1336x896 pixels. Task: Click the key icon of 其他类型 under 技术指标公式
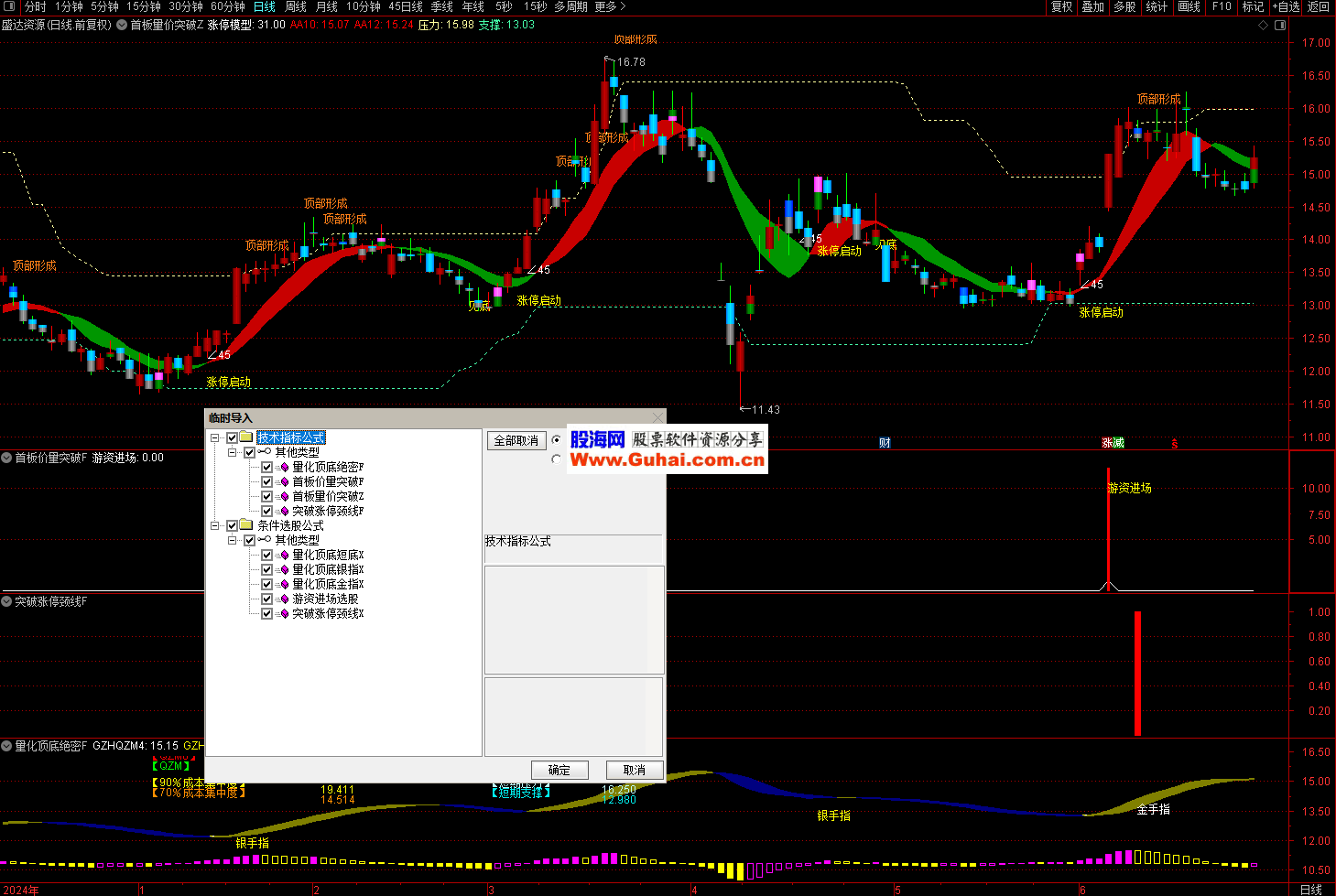coord(265,452)
